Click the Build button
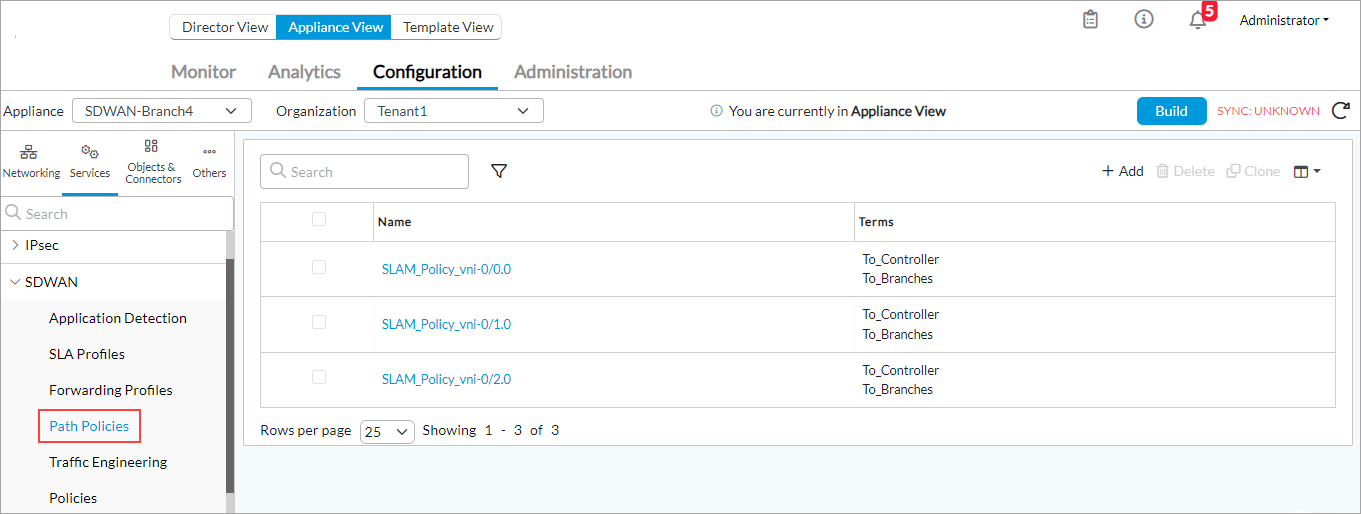Screen dimensions: 1361x514 1171,111
